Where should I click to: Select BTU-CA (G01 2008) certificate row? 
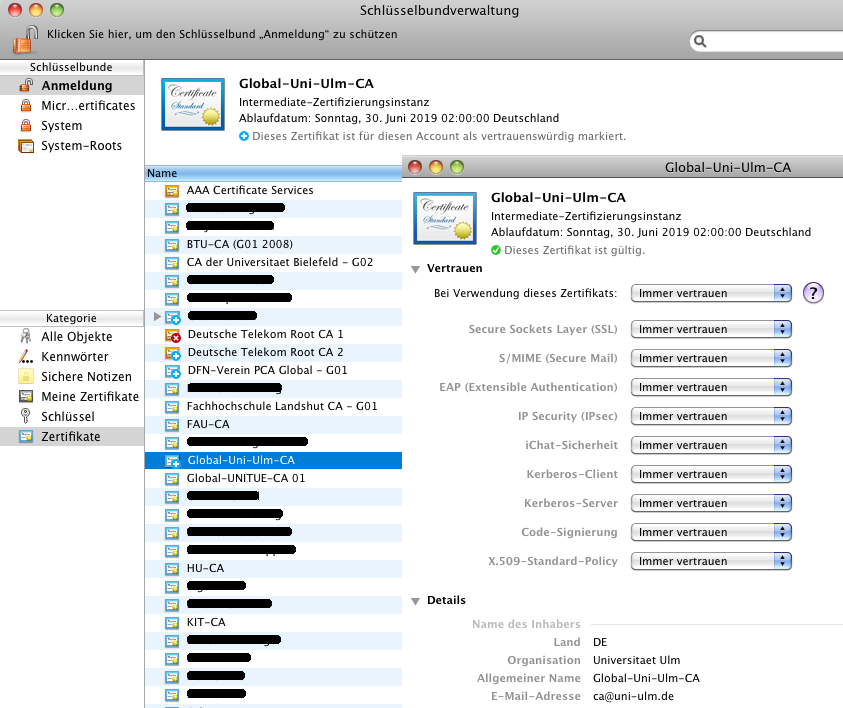click(x=273, y=245)
